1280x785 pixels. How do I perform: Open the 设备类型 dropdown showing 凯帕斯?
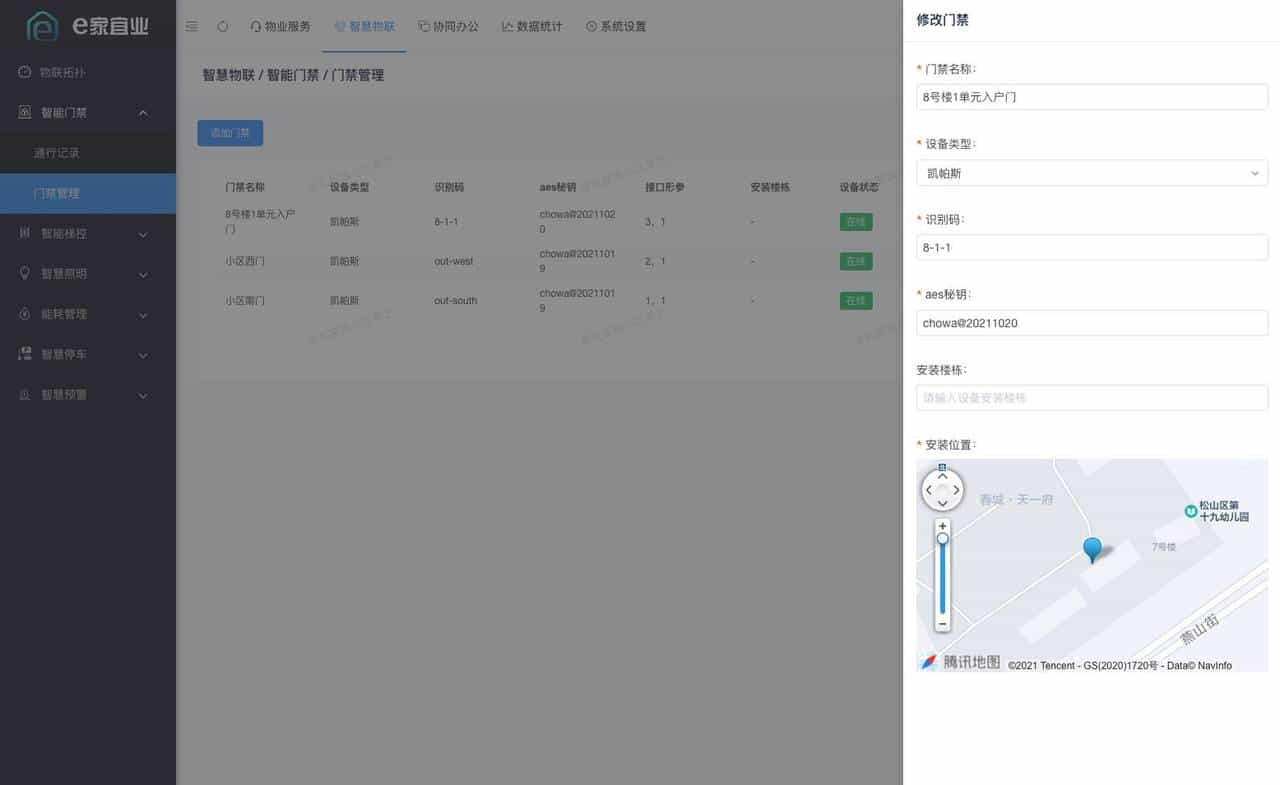click(x=1092, y=172)
